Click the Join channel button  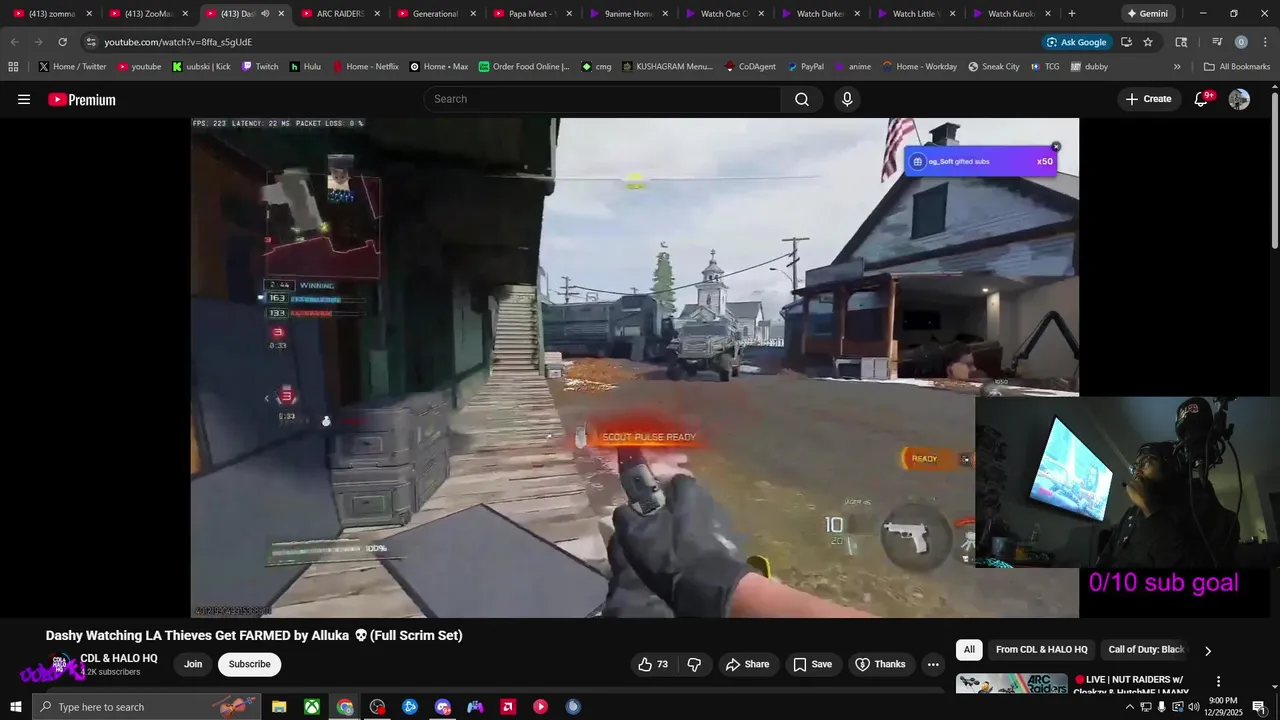click(193, 664)
